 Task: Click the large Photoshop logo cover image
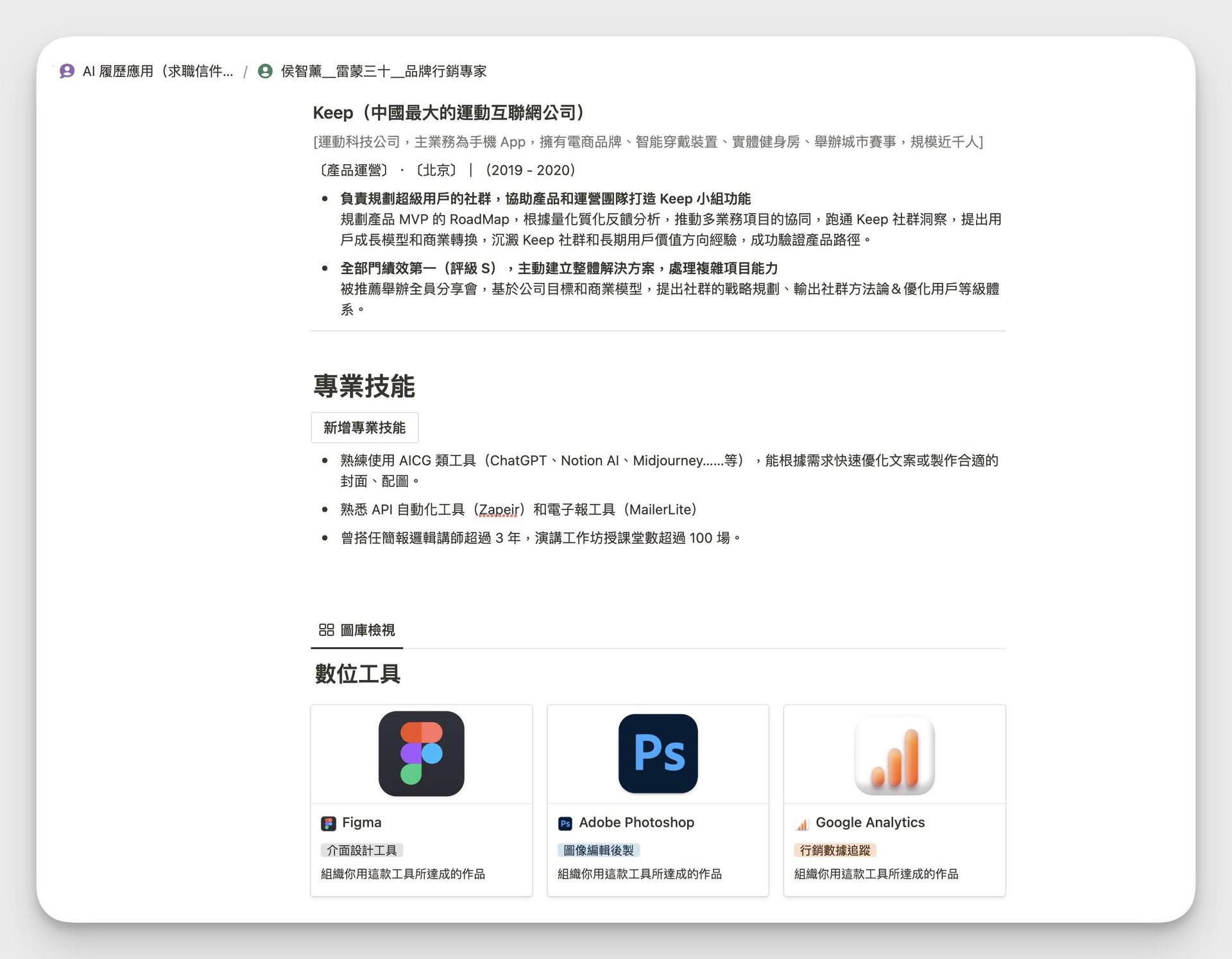click(x=658, y=754)
